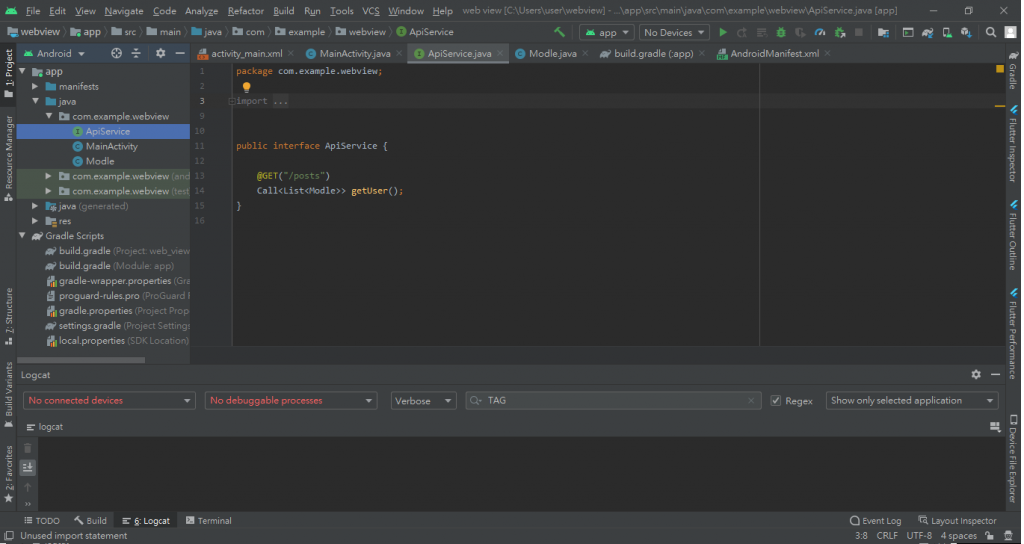This screenshot has height=544, width=1024.
Task: Expand the res folder
Action: pos(35,221)
